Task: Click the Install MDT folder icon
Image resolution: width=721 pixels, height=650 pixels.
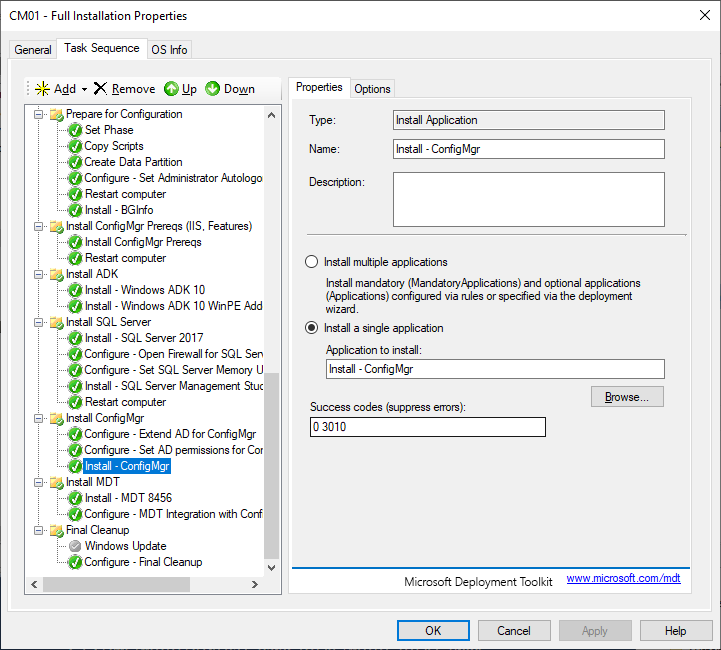Action: [57, 482]
